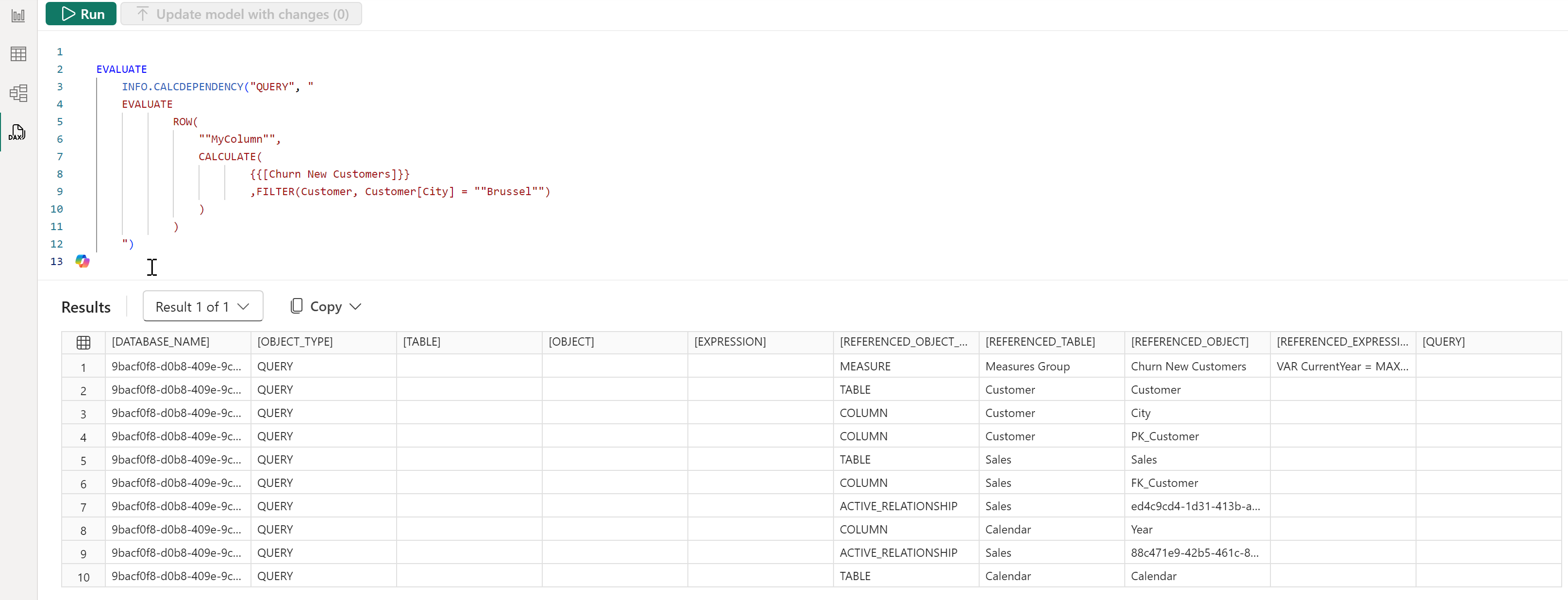Click the Calendar object cell in row 10
This screenshot has width=1568, height=600.
tap(1197, 576)
